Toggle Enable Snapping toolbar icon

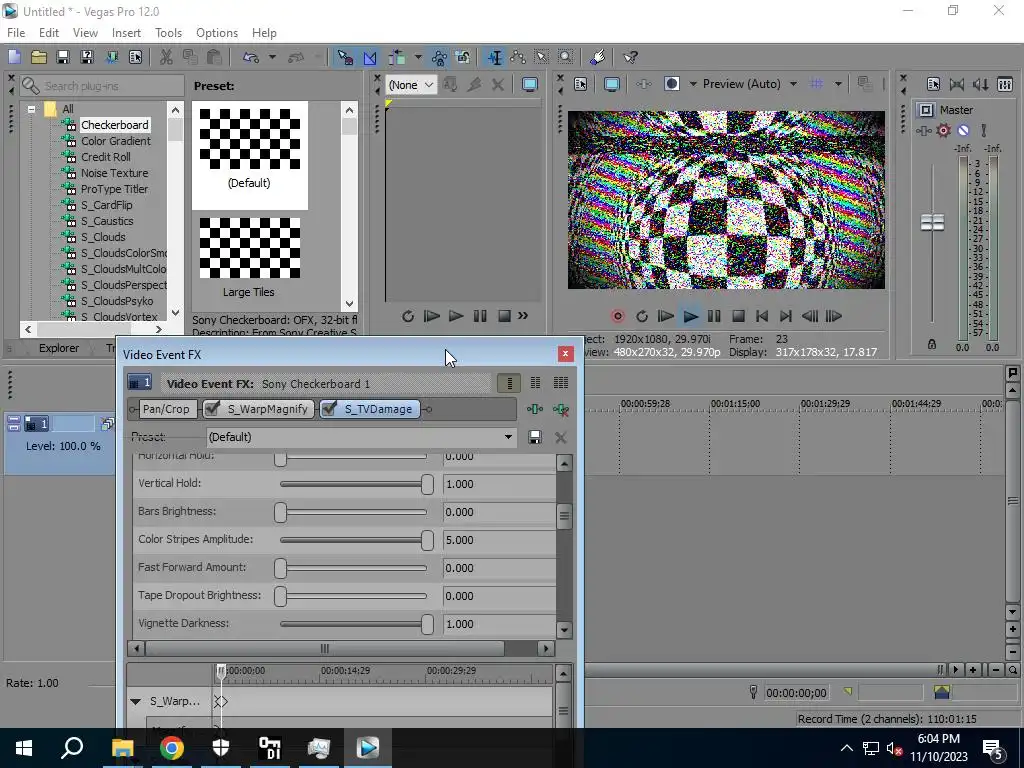click(x=345, y=57)
